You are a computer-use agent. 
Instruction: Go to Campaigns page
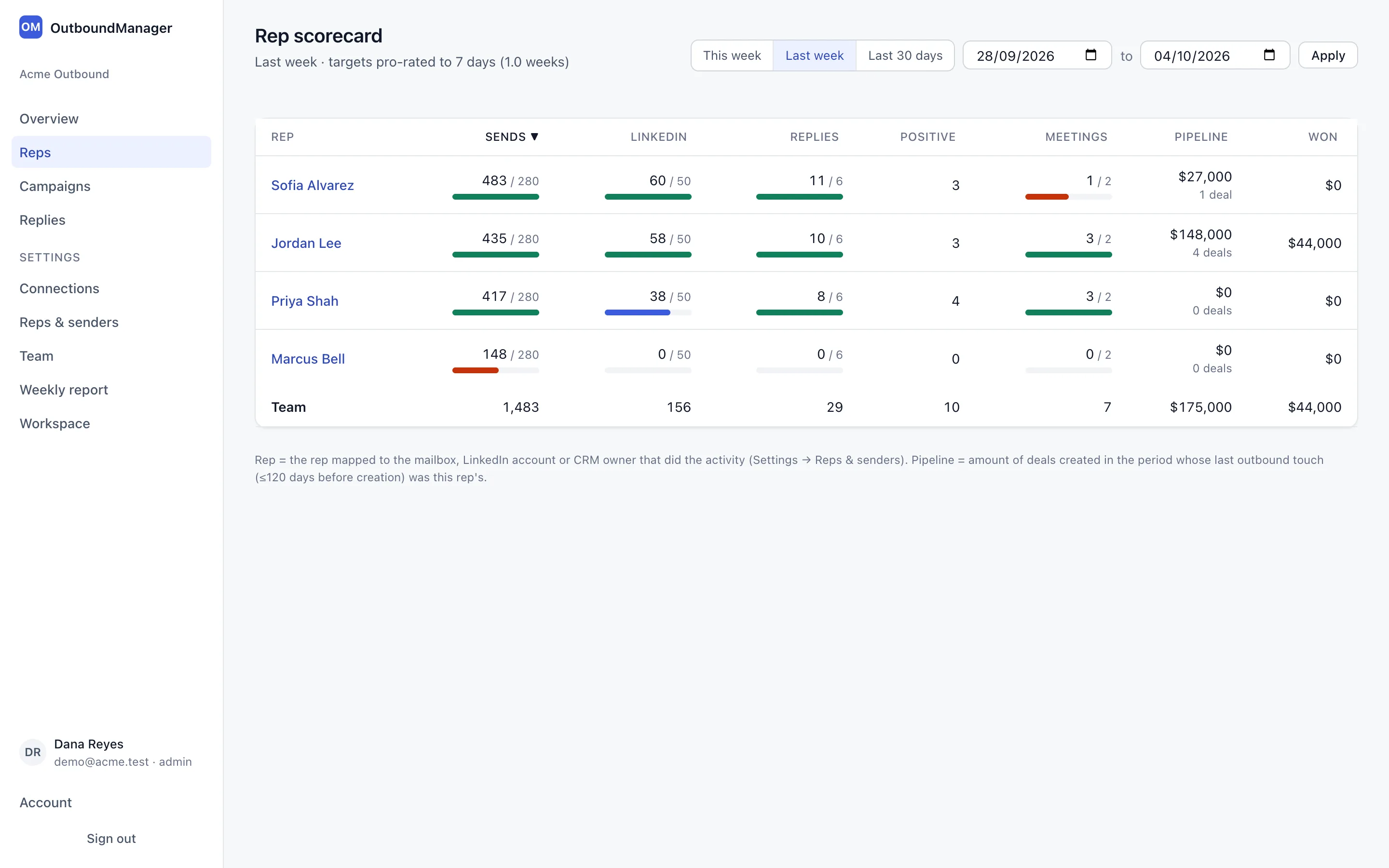click(x=111, y=186)
